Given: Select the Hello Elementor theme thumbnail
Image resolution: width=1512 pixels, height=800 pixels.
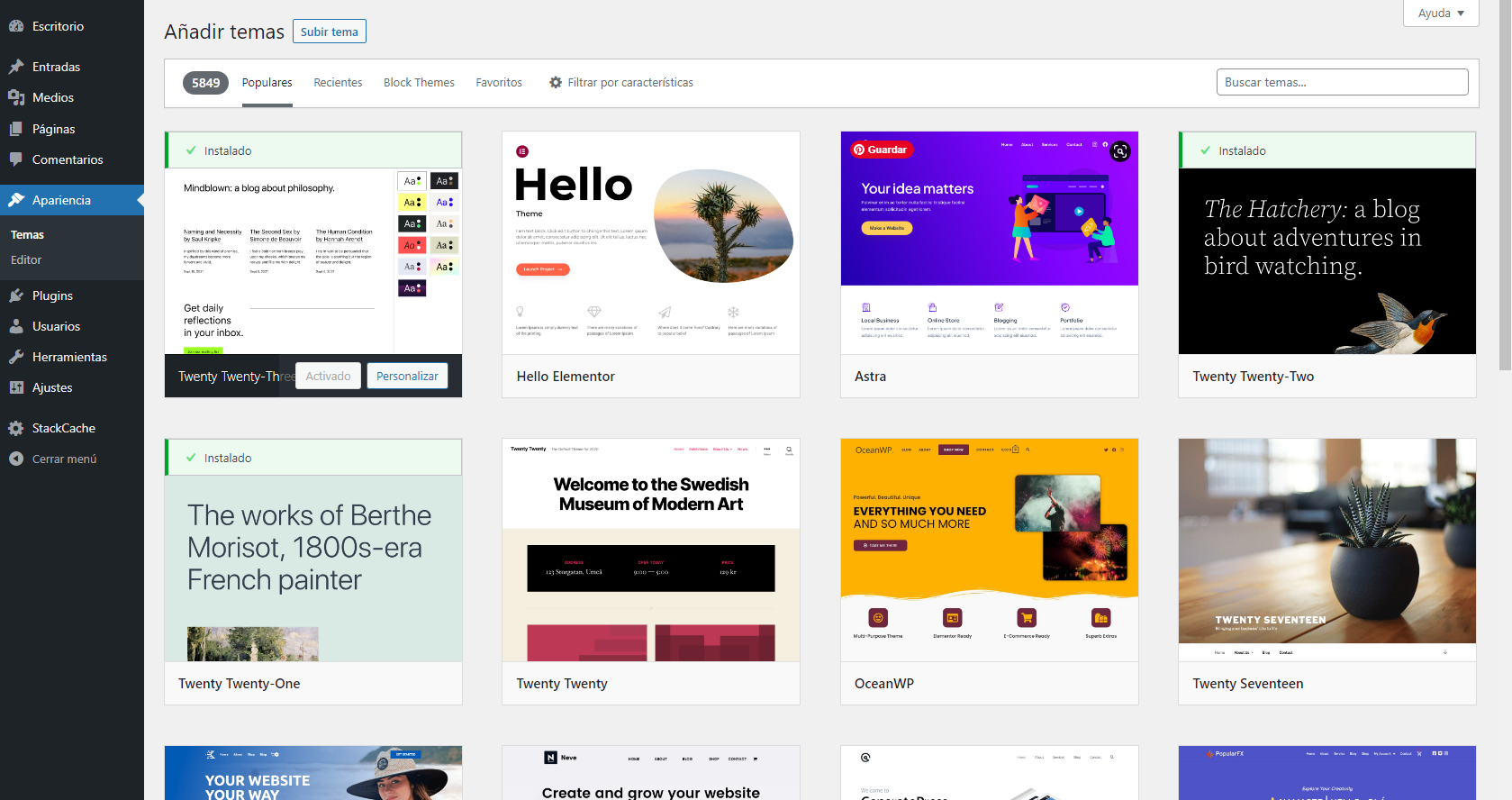Looking at the screenshot, I should pos(651,243).
